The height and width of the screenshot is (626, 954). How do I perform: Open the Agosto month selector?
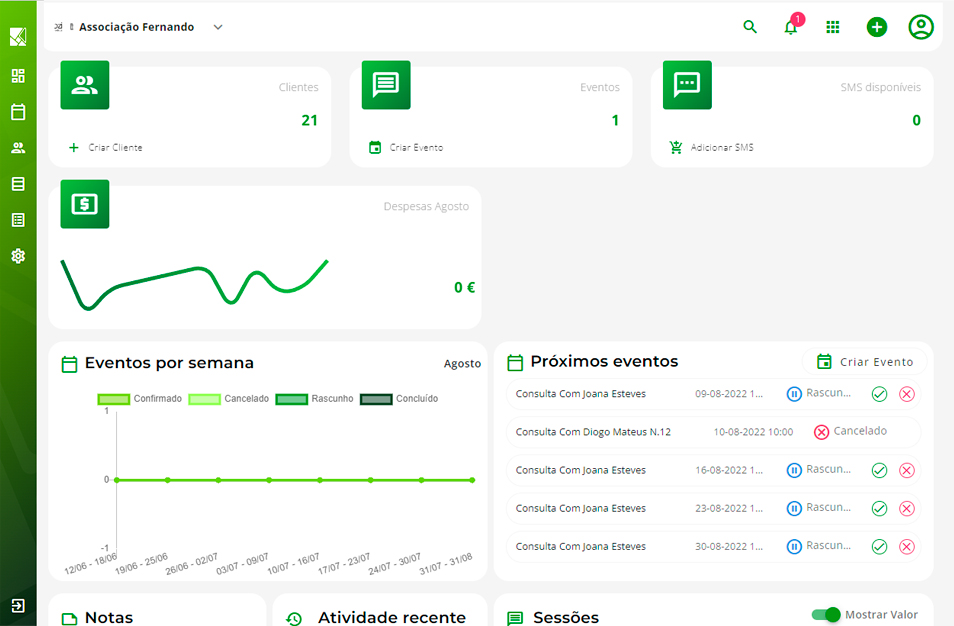click(462, 364)
